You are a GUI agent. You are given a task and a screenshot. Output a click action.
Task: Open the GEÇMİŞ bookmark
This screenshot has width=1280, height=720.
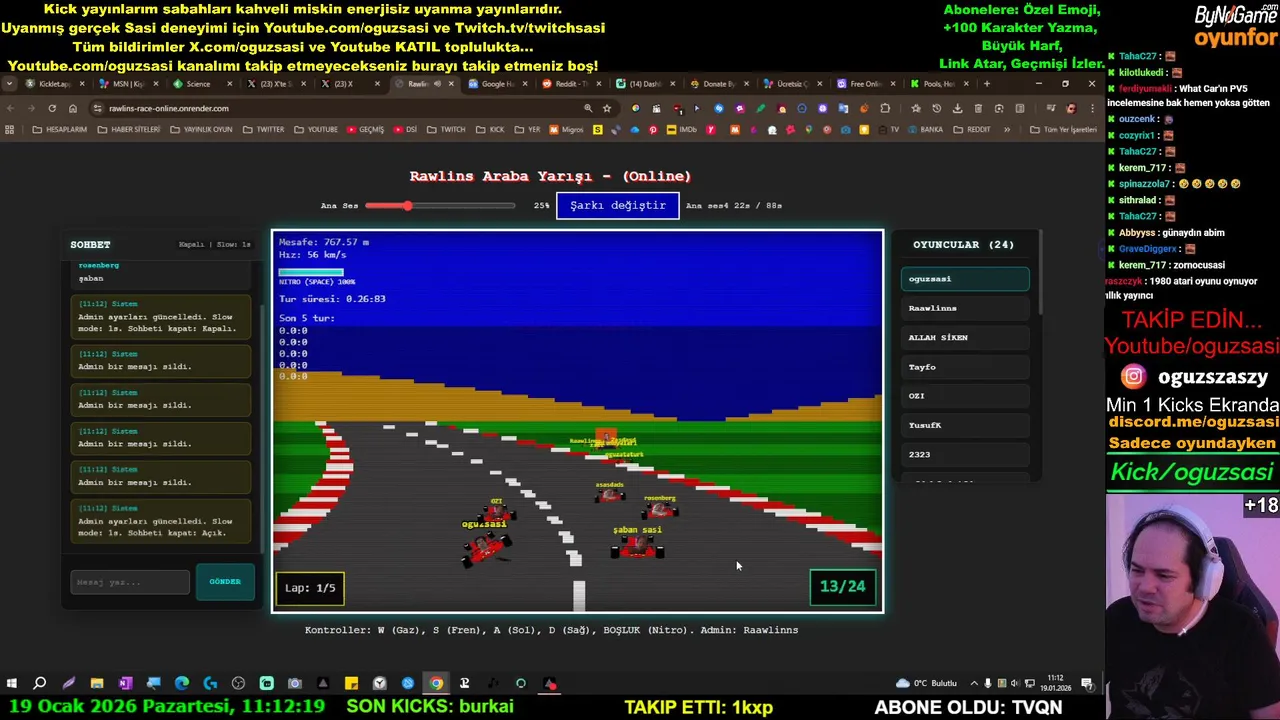pyautogui.click(x=364, y=129)
